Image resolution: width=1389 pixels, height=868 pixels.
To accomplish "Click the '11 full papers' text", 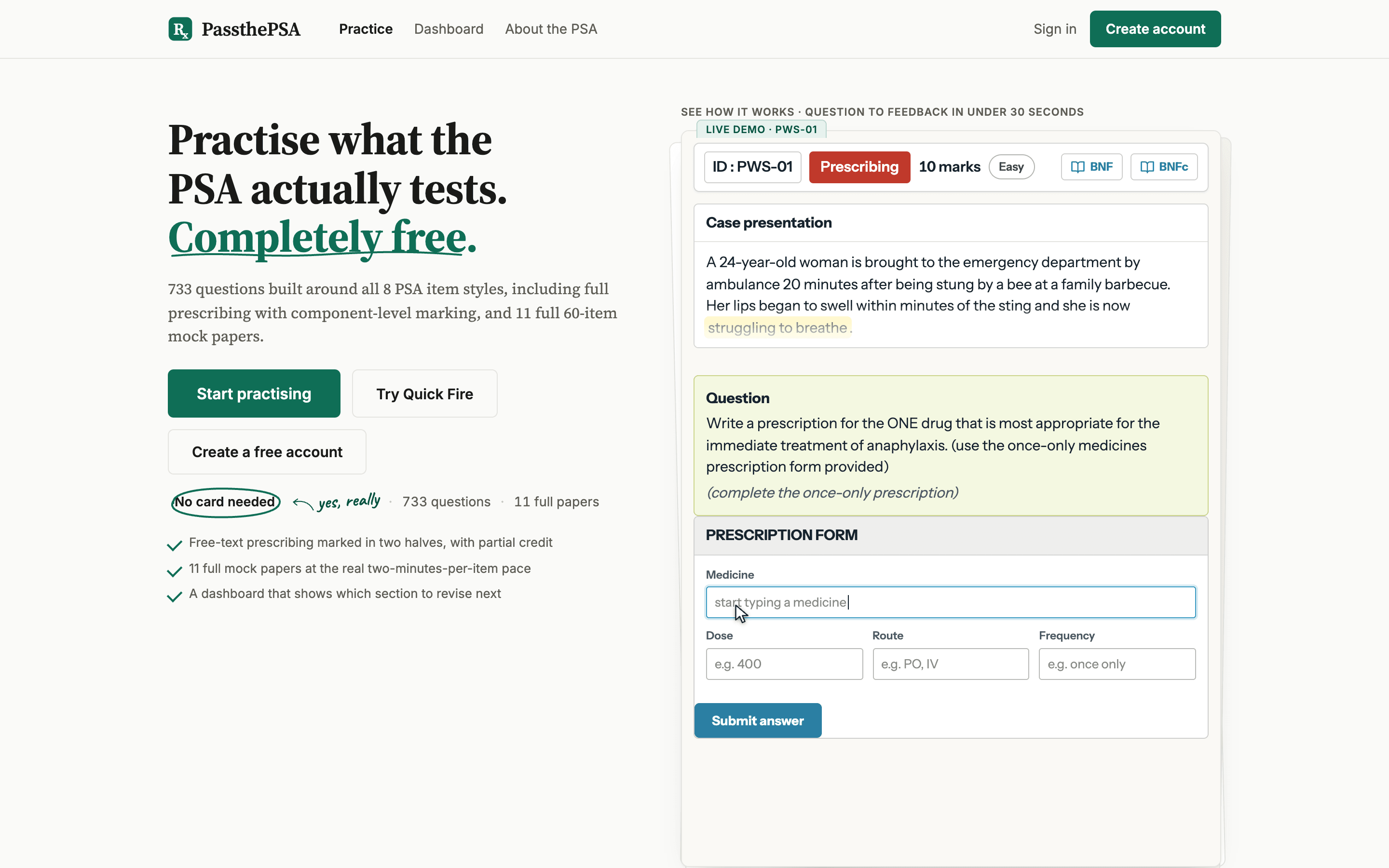I will tap(556, 502).
